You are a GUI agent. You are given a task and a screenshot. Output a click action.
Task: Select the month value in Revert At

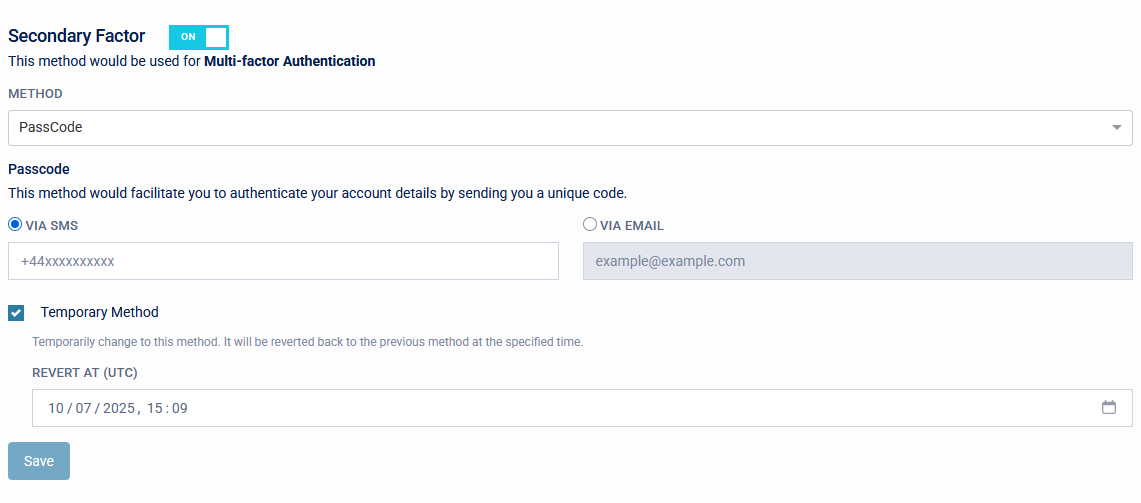tap(84, 408)
